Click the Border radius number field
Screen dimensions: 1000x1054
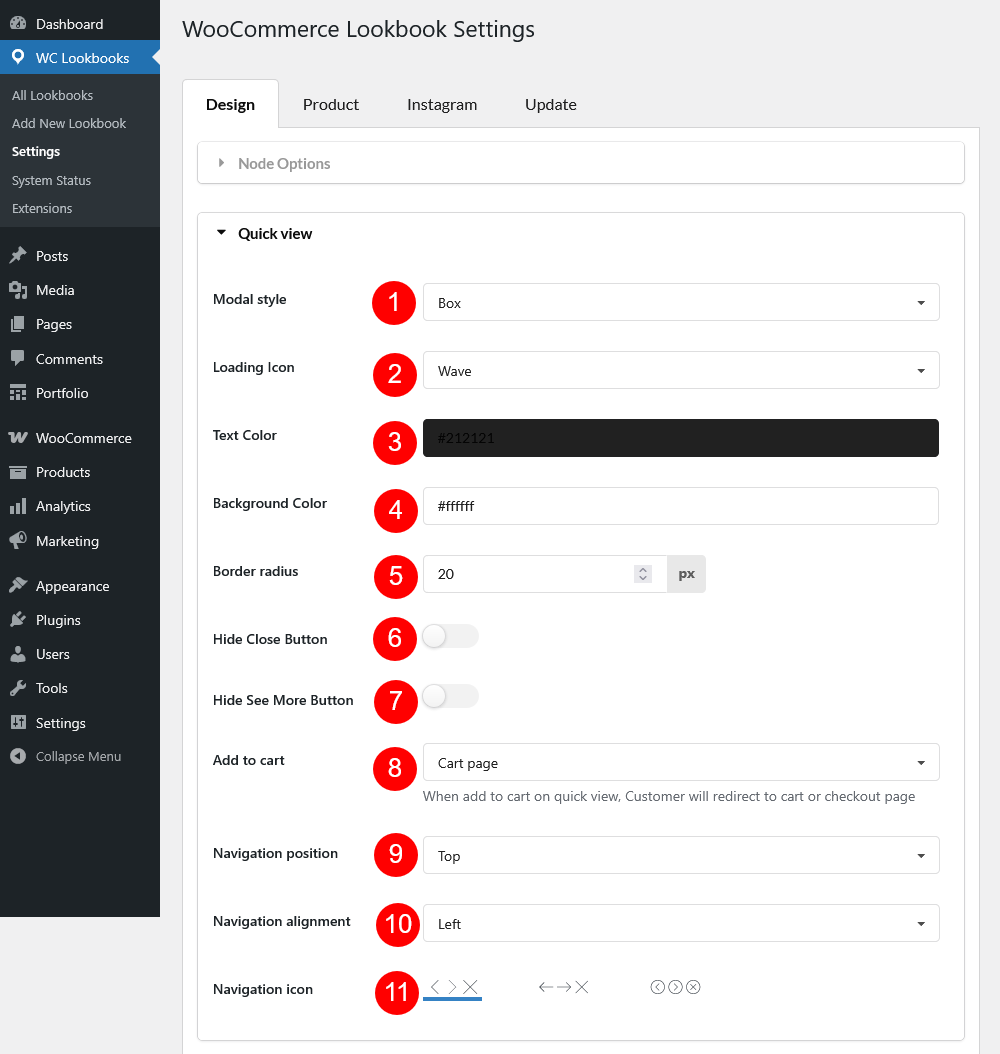click(545, 574)
